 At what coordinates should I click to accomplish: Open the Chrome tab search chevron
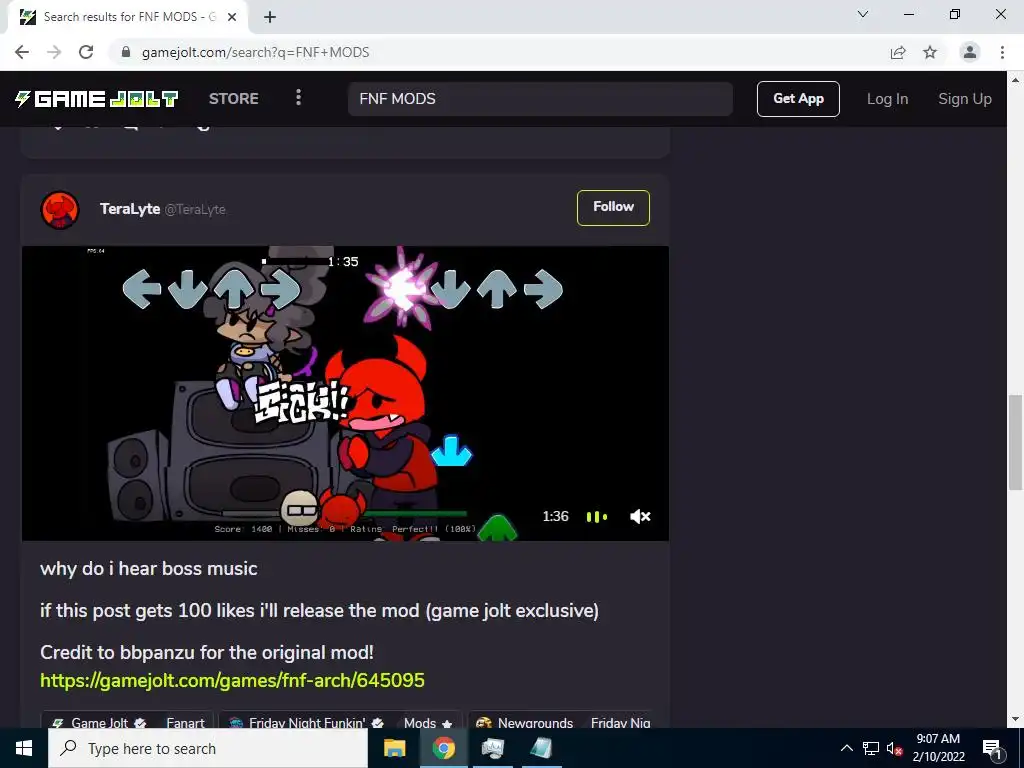pyautogui.click(x=863, y=14)
